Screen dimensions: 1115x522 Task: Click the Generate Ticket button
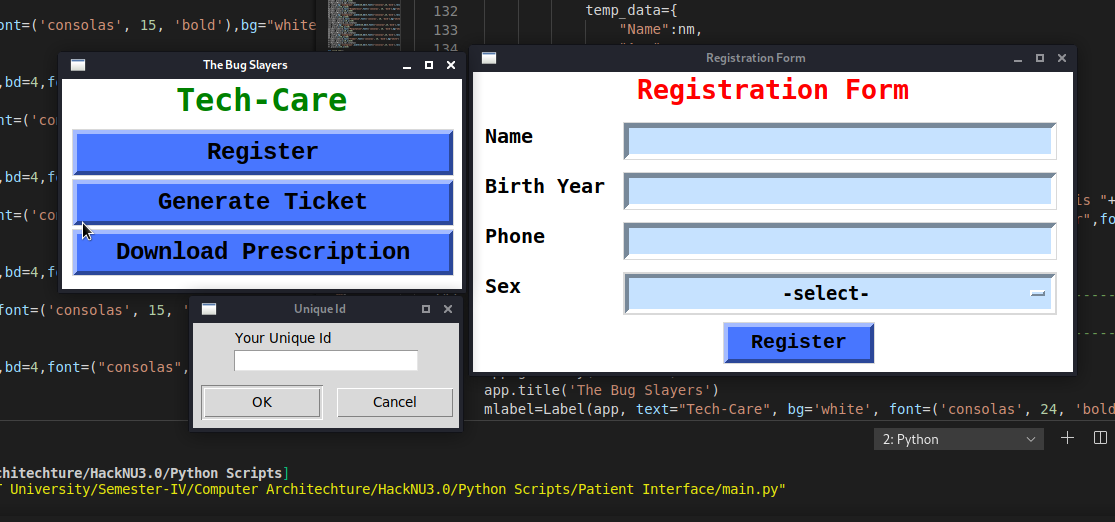click(x=262, y=202)
